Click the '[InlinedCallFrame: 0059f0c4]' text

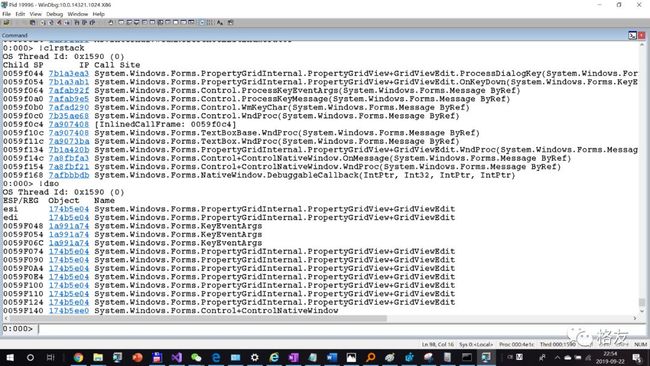point(165,124)
